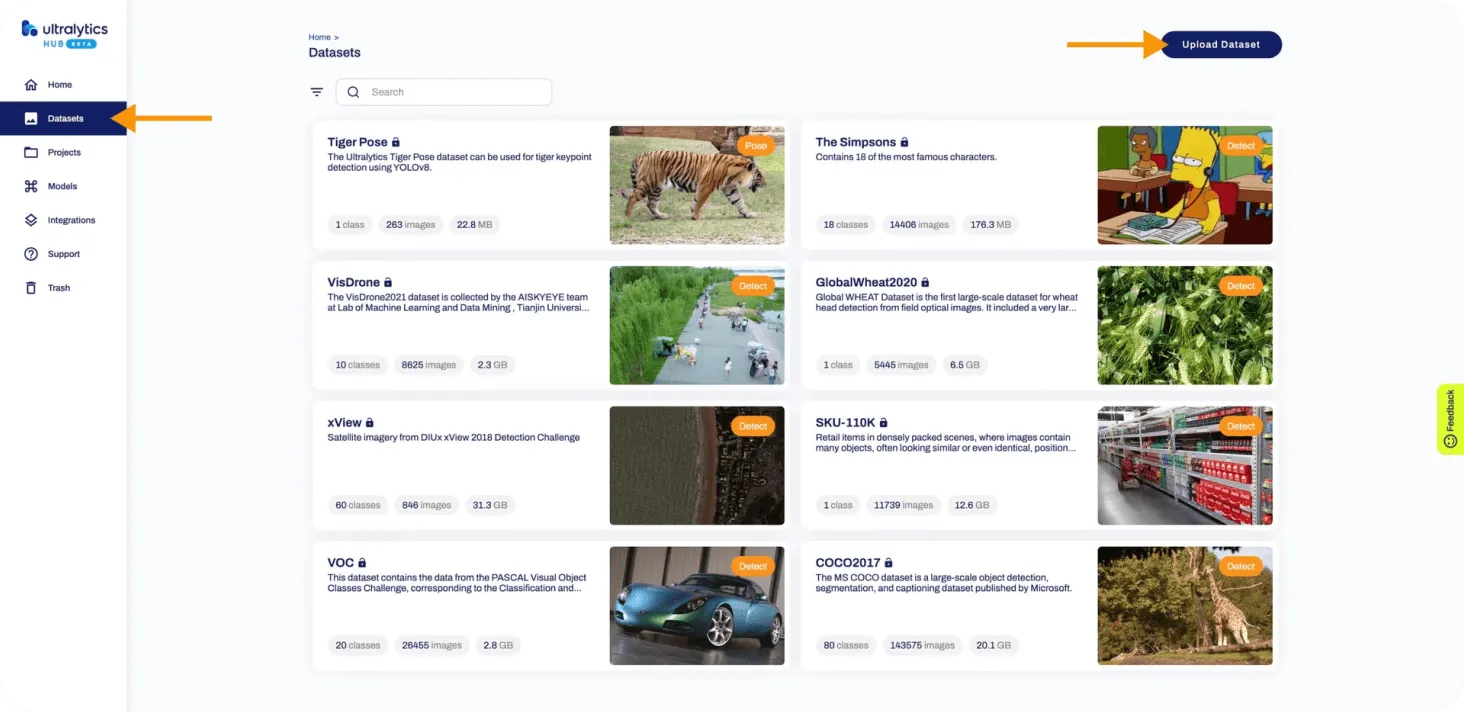Open Models from the sidebar

63,187
